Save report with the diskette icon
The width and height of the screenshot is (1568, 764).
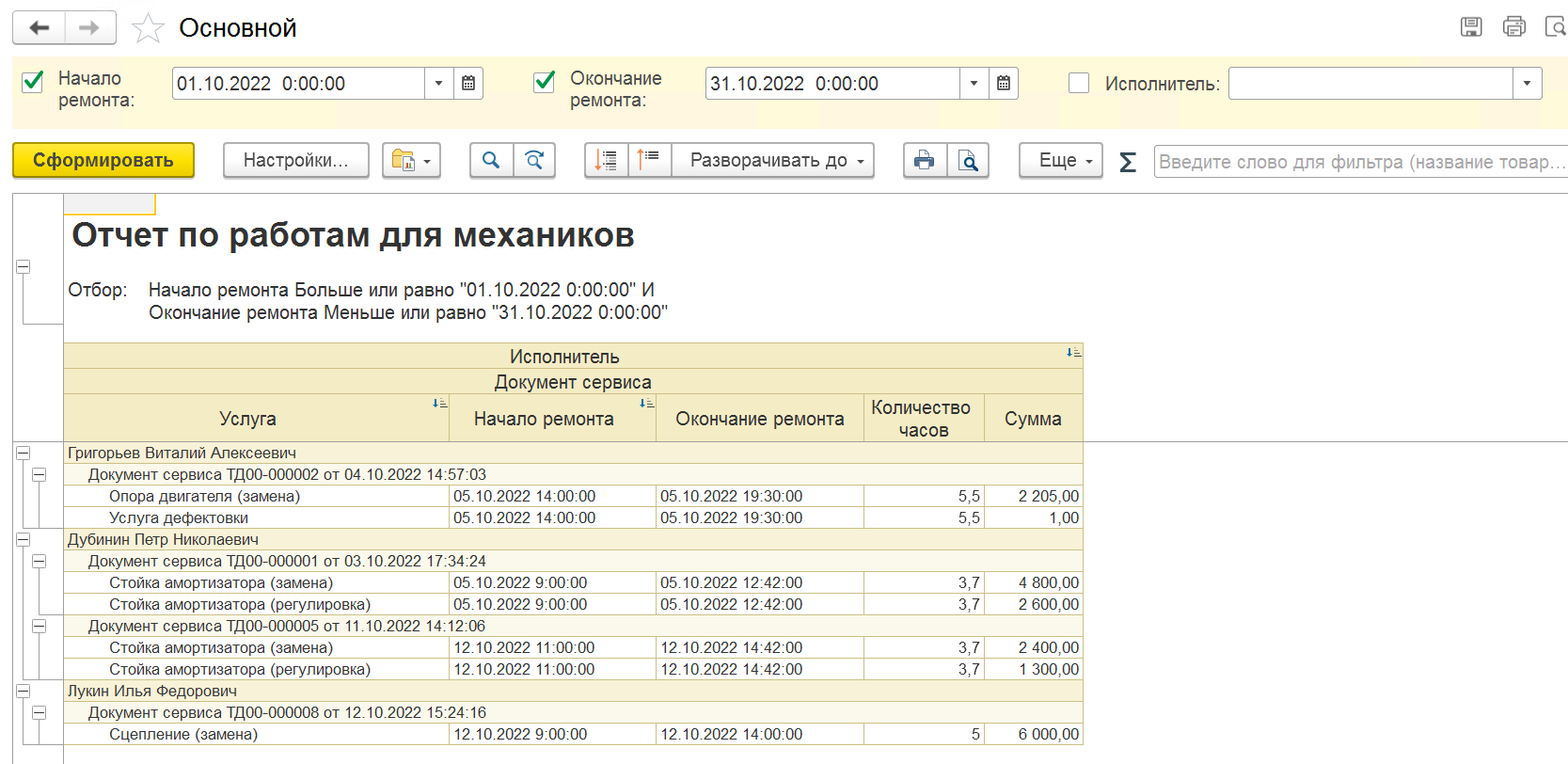tap(1471, 27)
